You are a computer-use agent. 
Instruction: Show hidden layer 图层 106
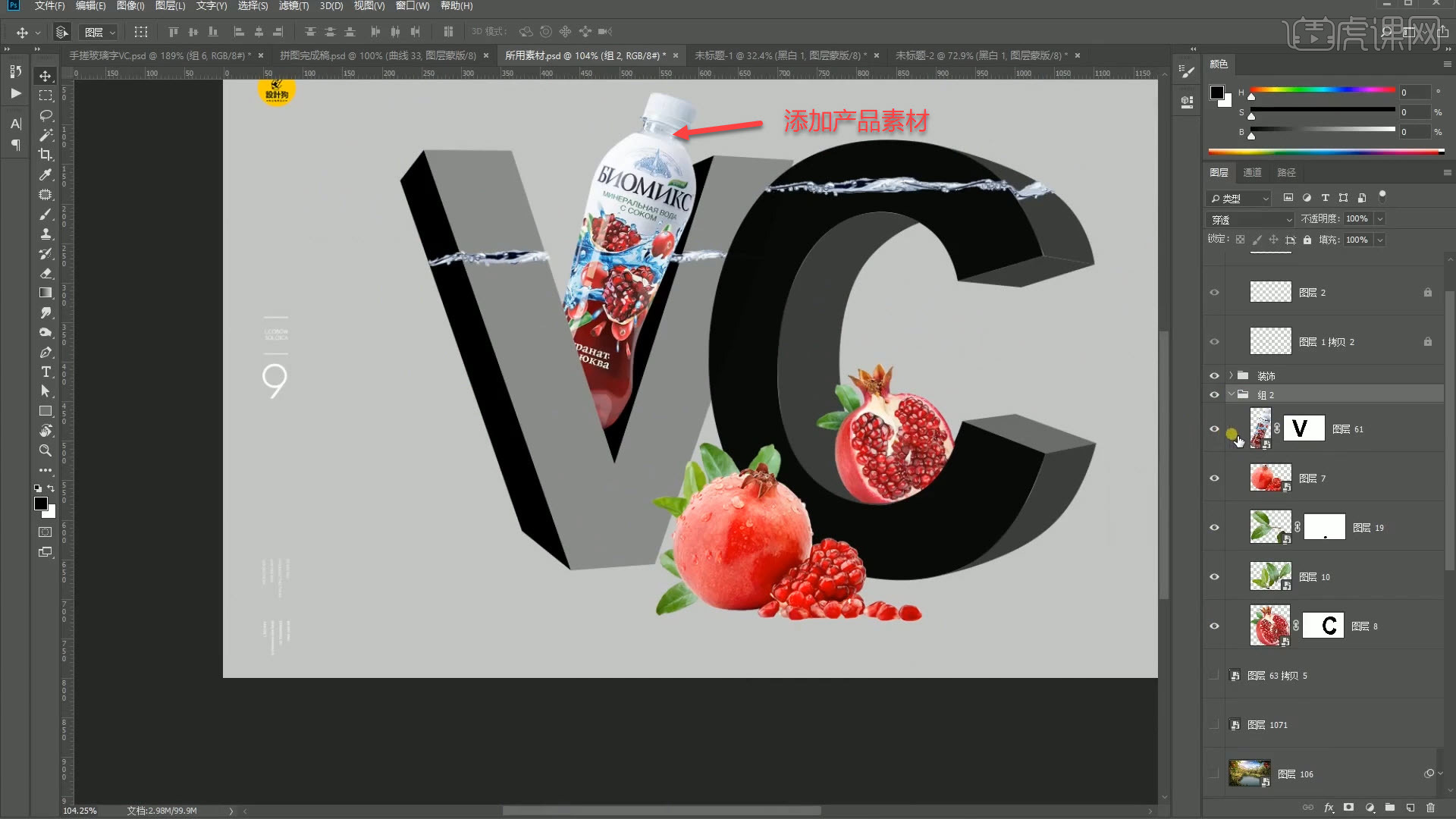[x=1214, y=774]
